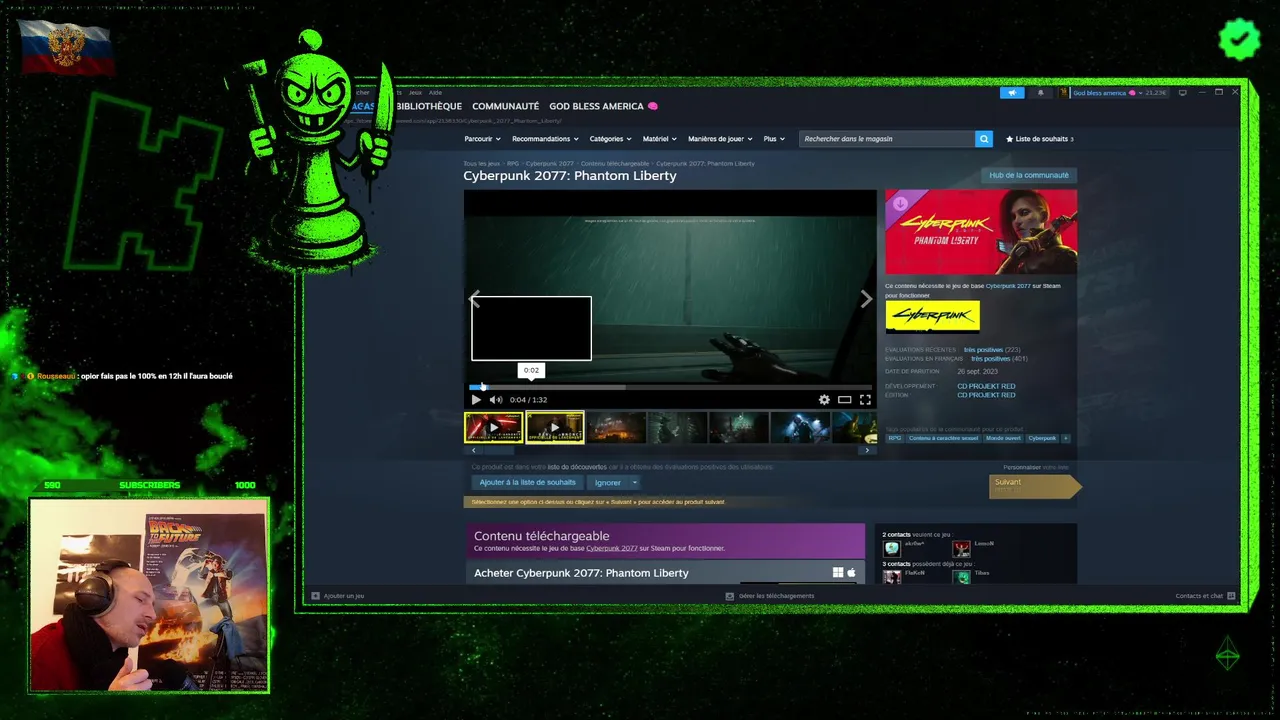This screenshot has width=1280, height=720.
Task: Open the Jeux menu
Action: [x=415, y=92]
